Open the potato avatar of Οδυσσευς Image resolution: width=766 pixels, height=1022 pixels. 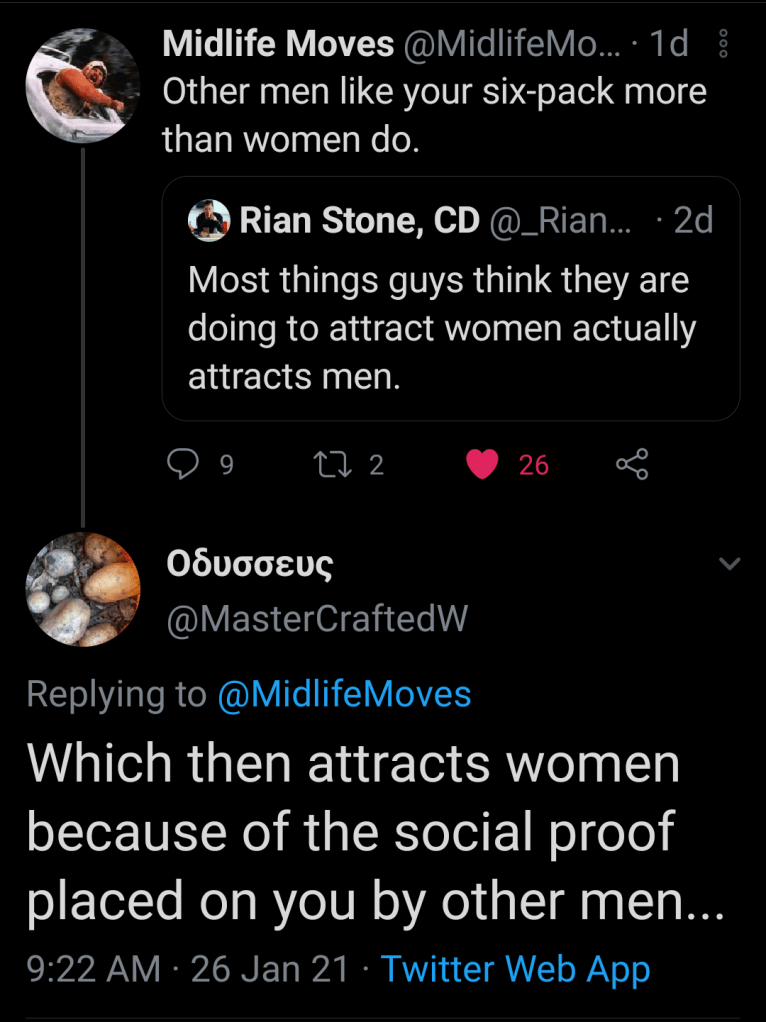point(82,590)
